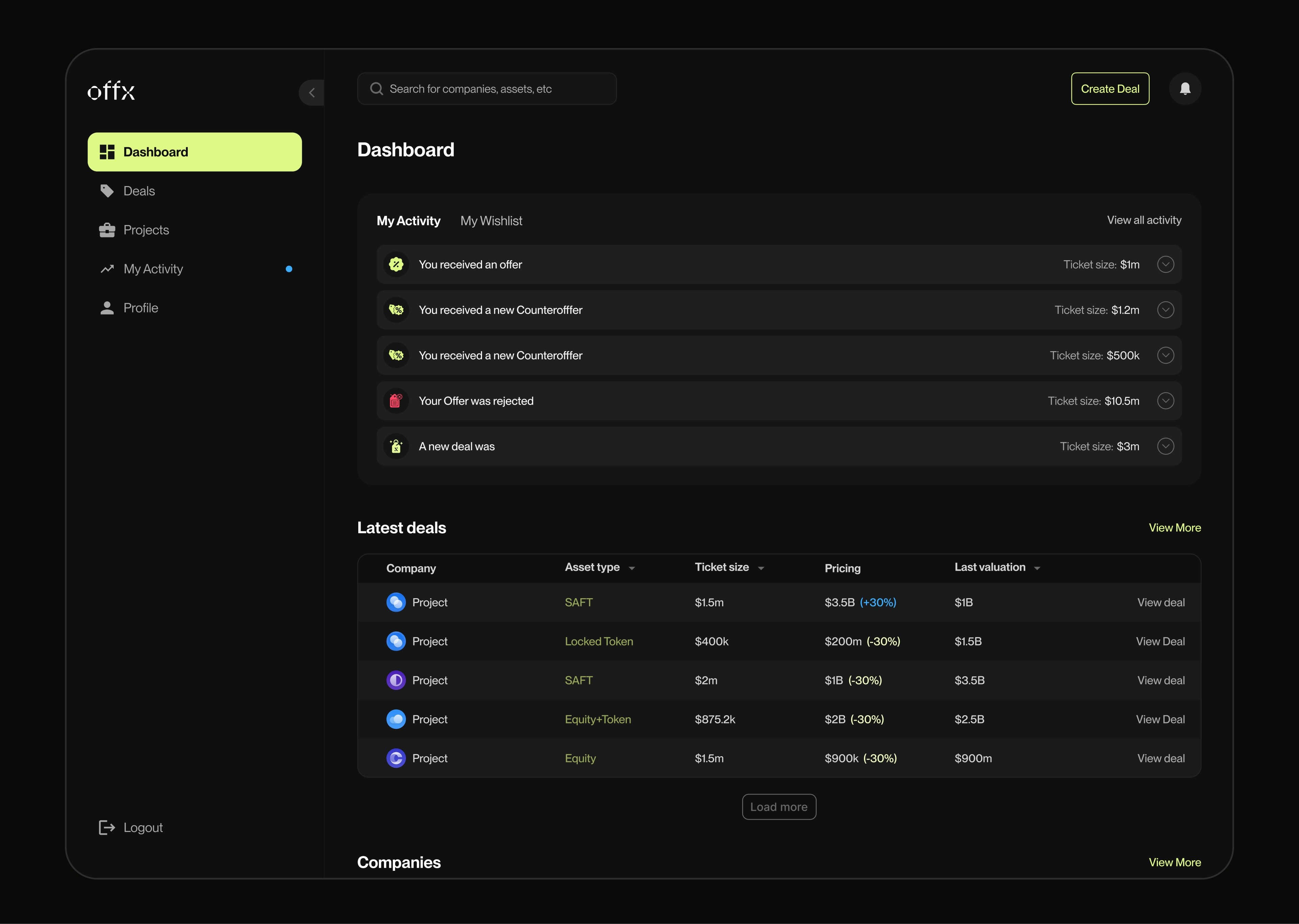Click the search magnifier icon
Image resolution: width=1299 pixels, height=924 pixels.
coord(377,89)
